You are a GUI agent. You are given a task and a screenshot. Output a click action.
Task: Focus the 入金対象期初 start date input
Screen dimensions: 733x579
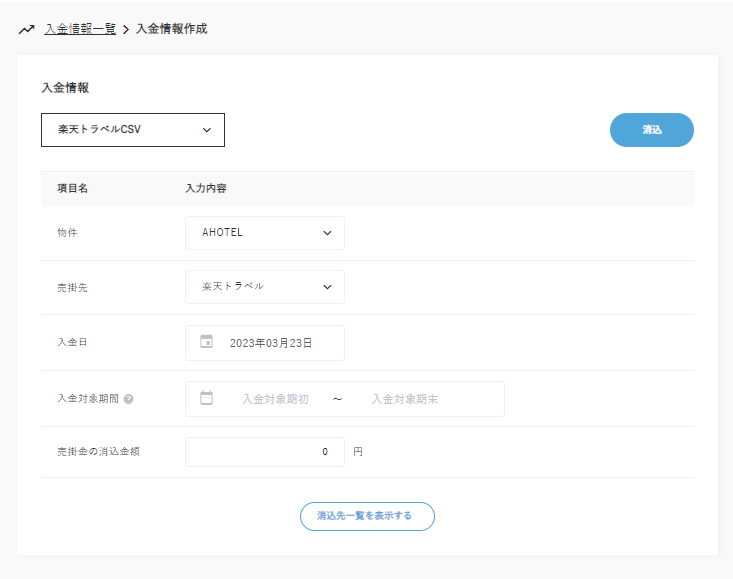click(x=275, y=399)
